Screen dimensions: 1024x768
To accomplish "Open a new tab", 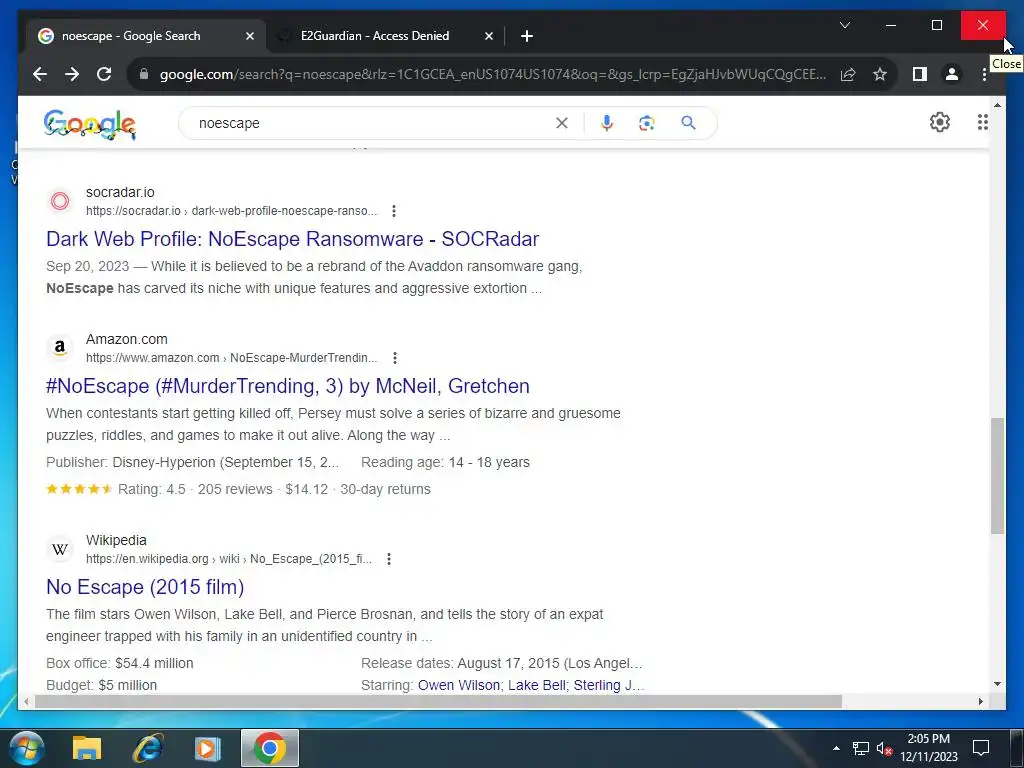I will click(x=527, y=36).
